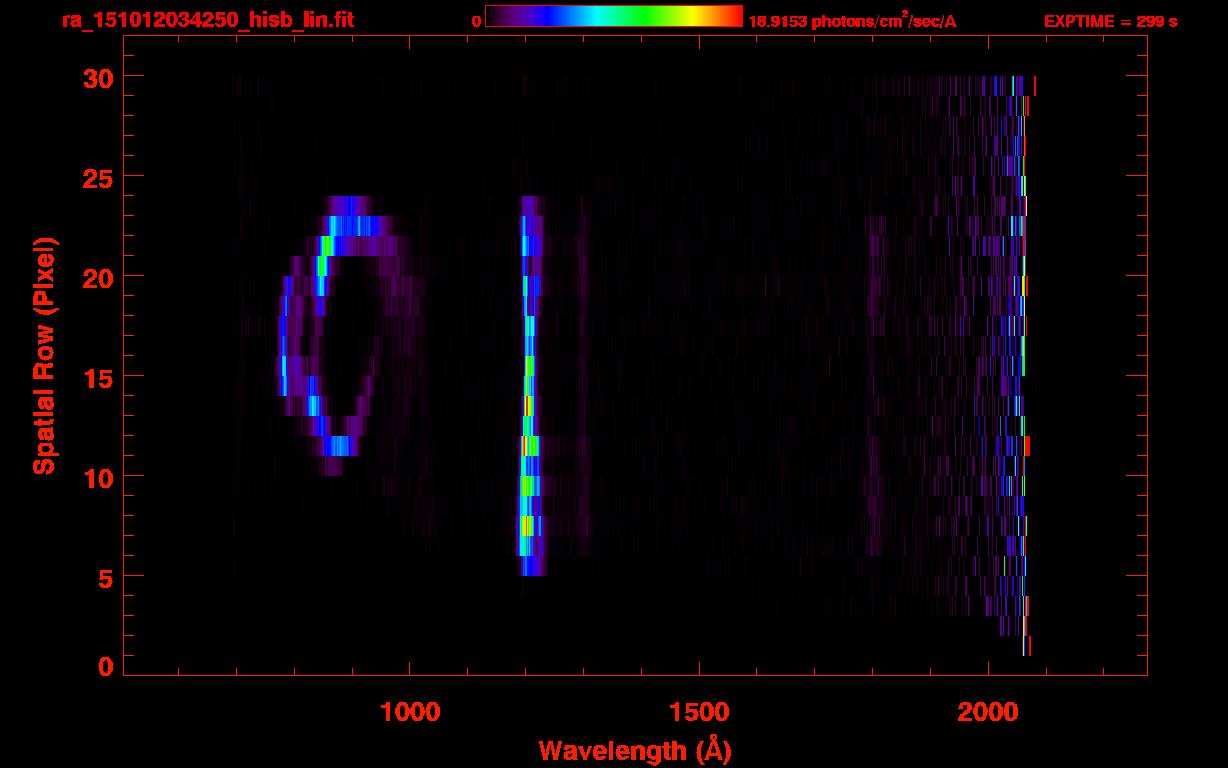This screenshot has width=1228, height=768.
Task: Click the y-axis tick label 0
Action: tap(107, 666)
